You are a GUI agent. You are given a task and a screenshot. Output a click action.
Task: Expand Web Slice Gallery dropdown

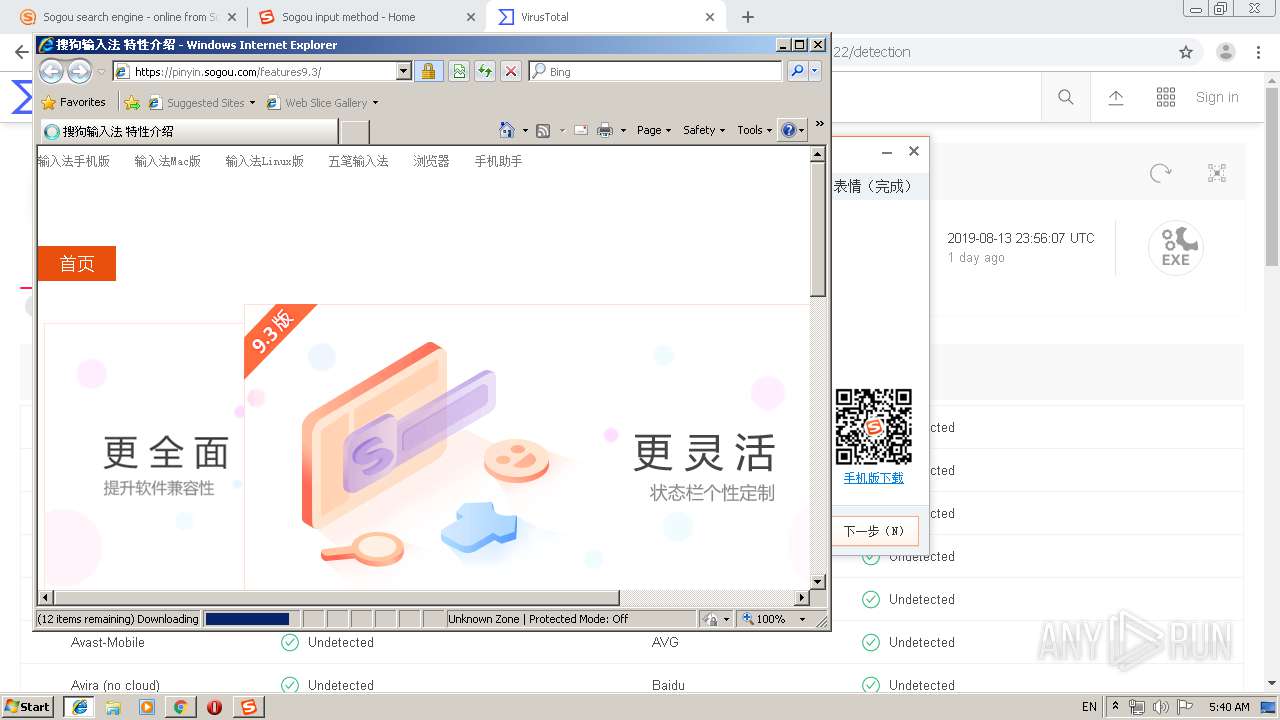coord(375,102)
